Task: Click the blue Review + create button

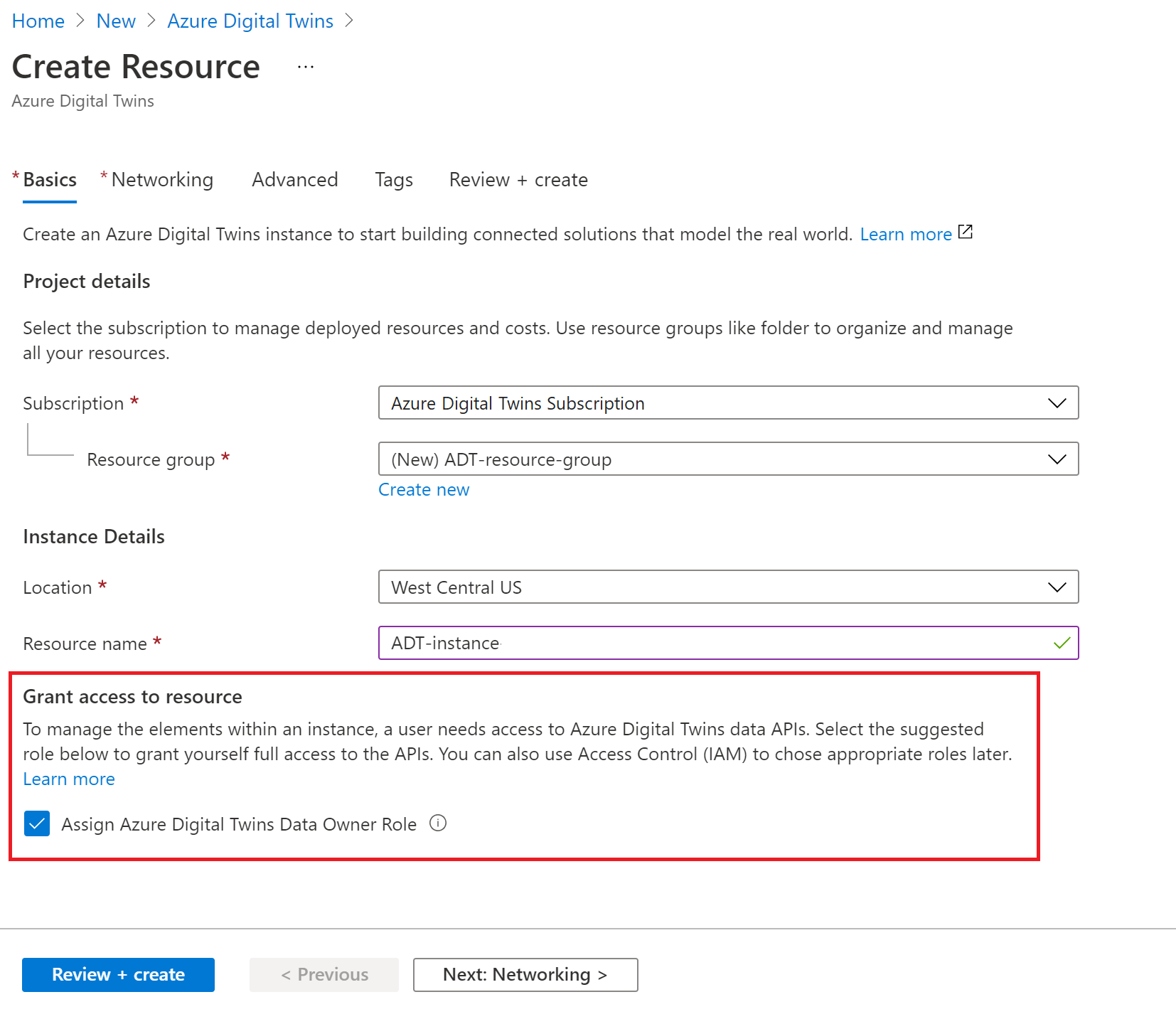Action: pos(118,974)
